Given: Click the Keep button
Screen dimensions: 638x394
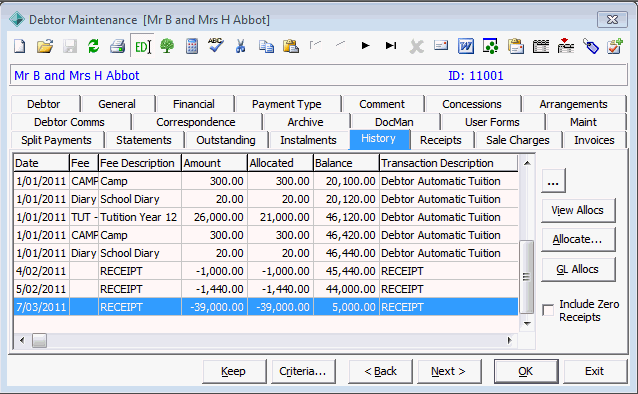Looking at the screenshot, I should 234,371.
